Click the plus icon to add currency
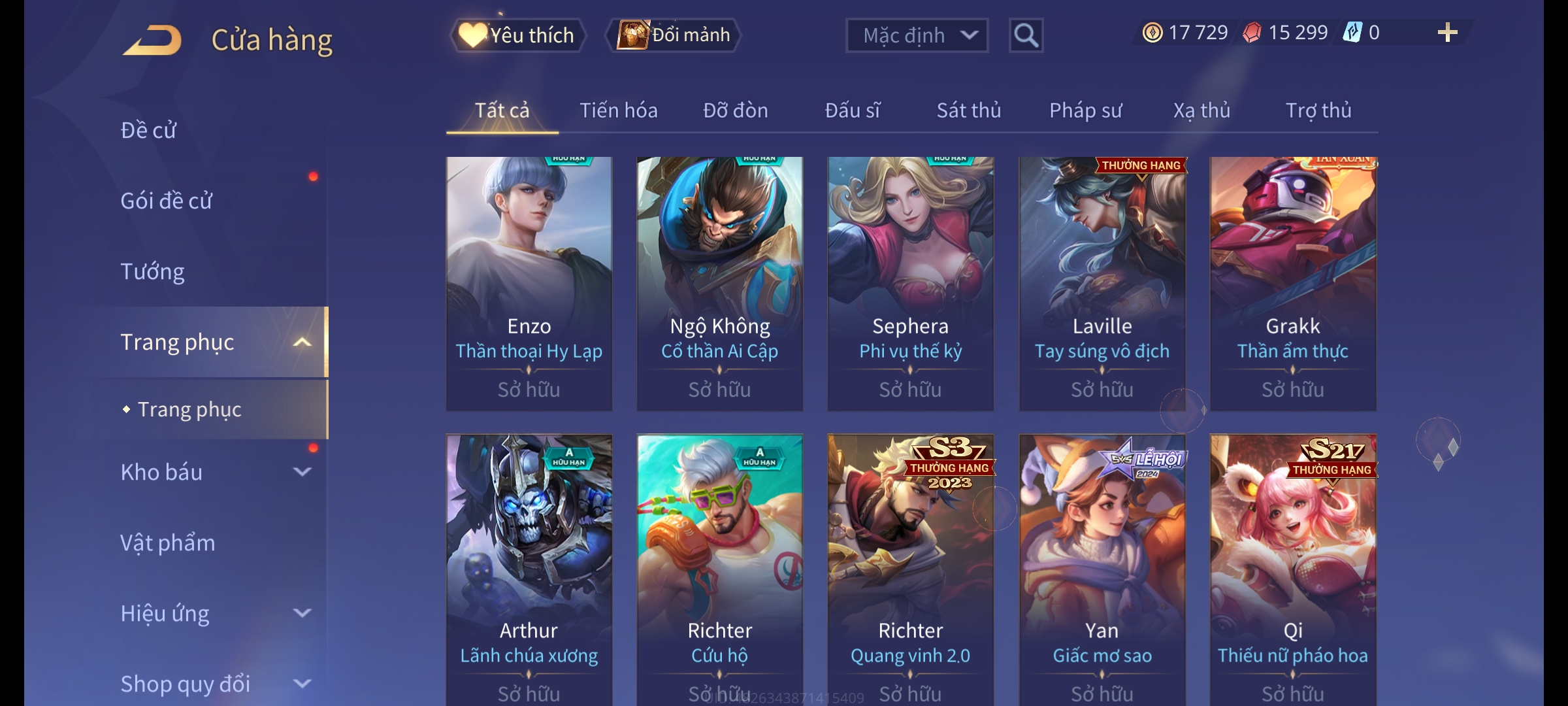Viewport: 1568px width, 706px height. 1447,33
